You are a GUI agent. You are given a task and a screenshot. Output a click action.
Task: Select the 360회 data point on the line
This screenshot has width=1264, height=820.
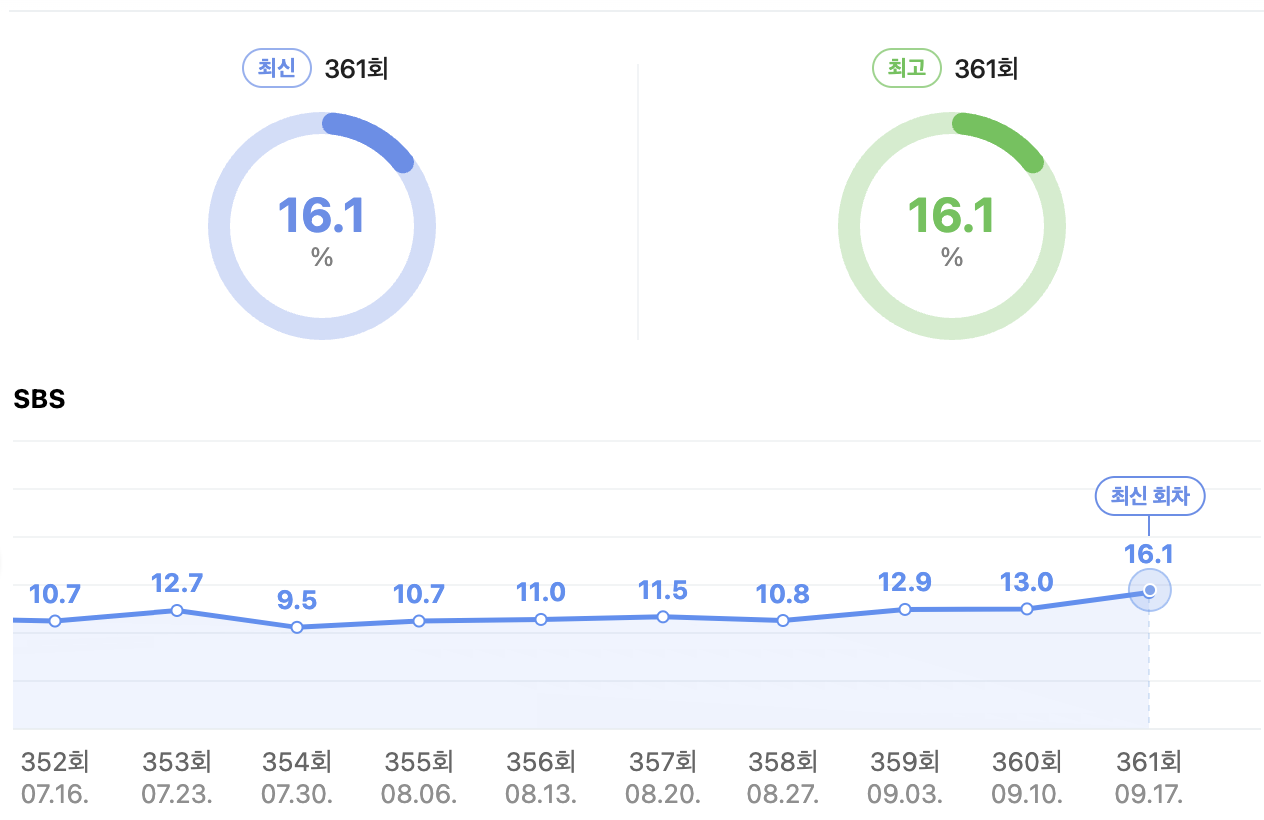1027,608
